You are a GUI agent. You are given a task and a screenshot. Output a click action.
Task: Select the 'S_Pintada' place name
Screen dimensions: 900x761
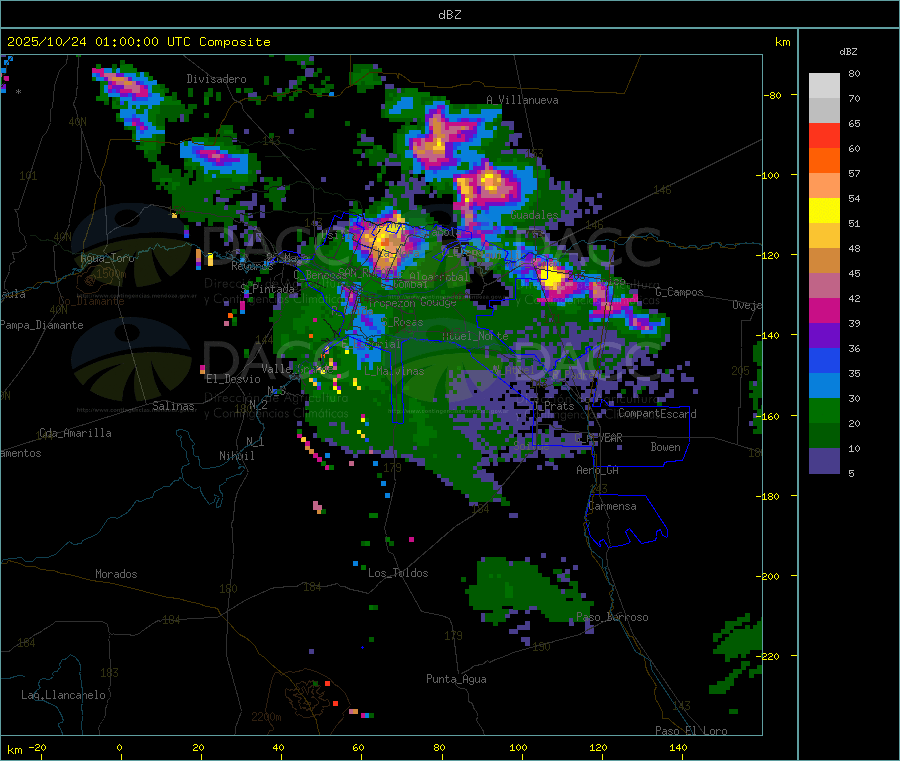[268, 289]
